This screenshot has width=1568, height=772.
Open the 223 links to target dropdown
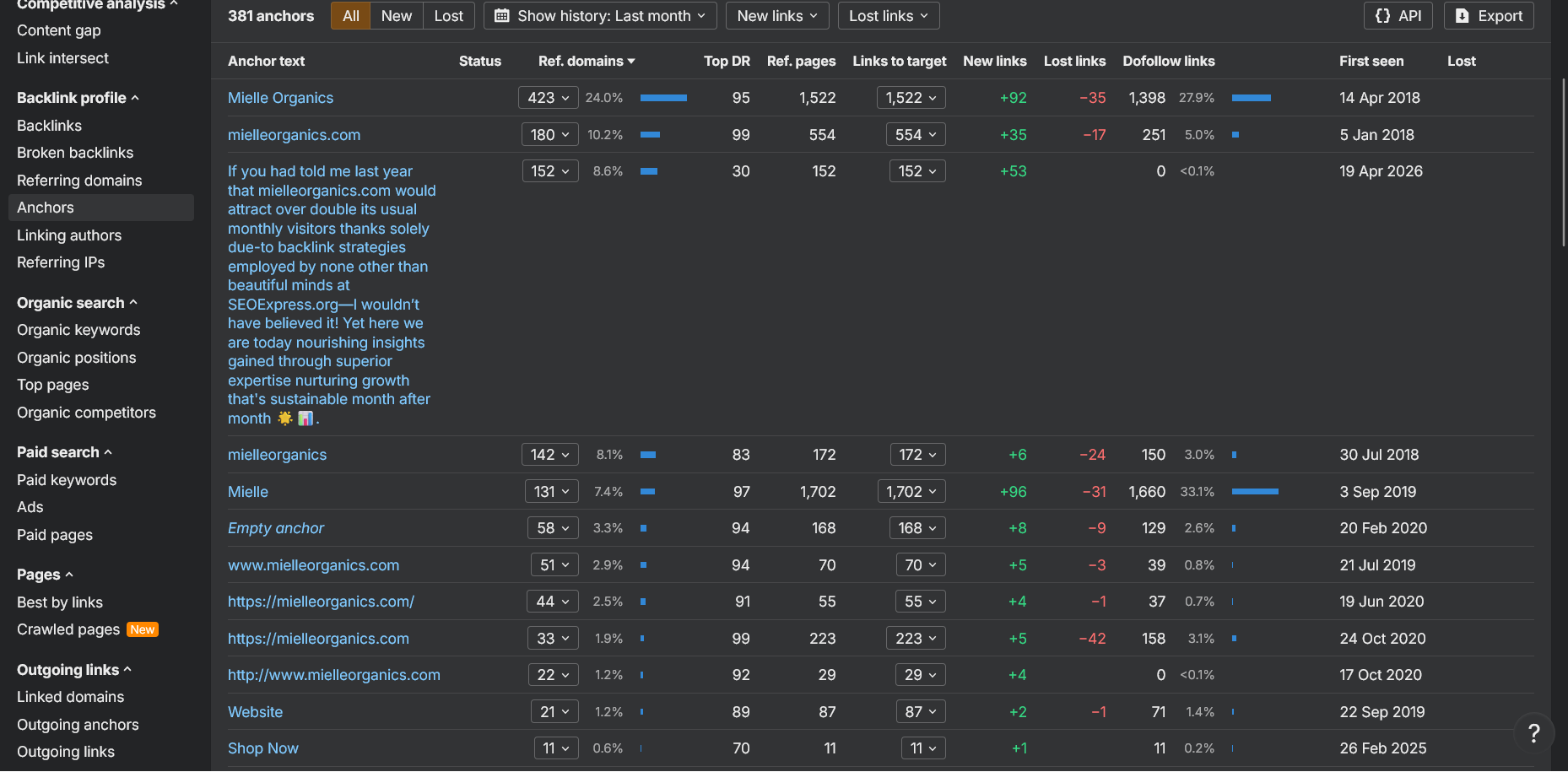pyautogui.click(x=916, y=639)
